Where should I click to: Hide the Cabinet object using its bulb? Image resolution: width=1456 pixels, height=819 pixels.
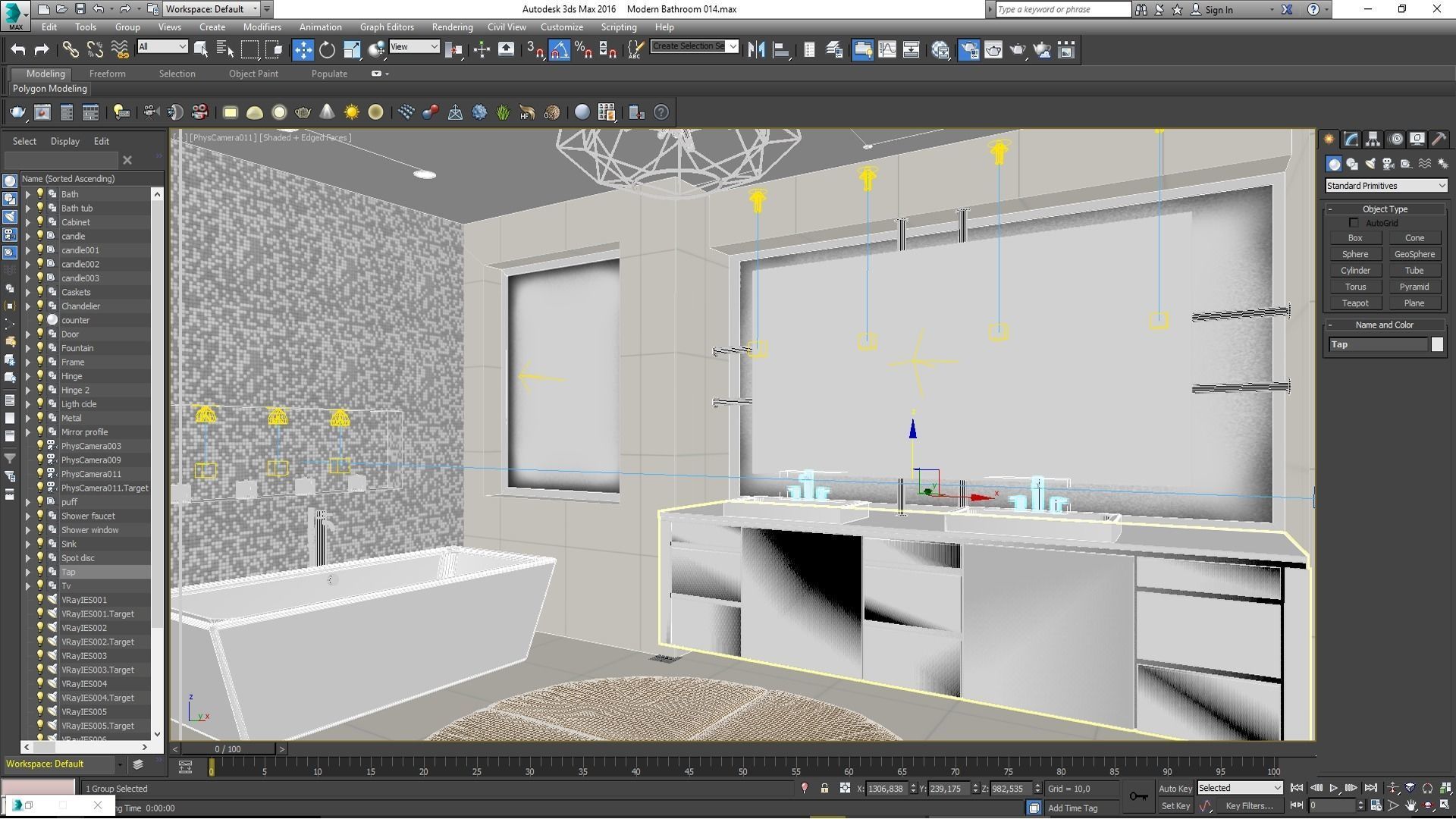pos(40,222)
